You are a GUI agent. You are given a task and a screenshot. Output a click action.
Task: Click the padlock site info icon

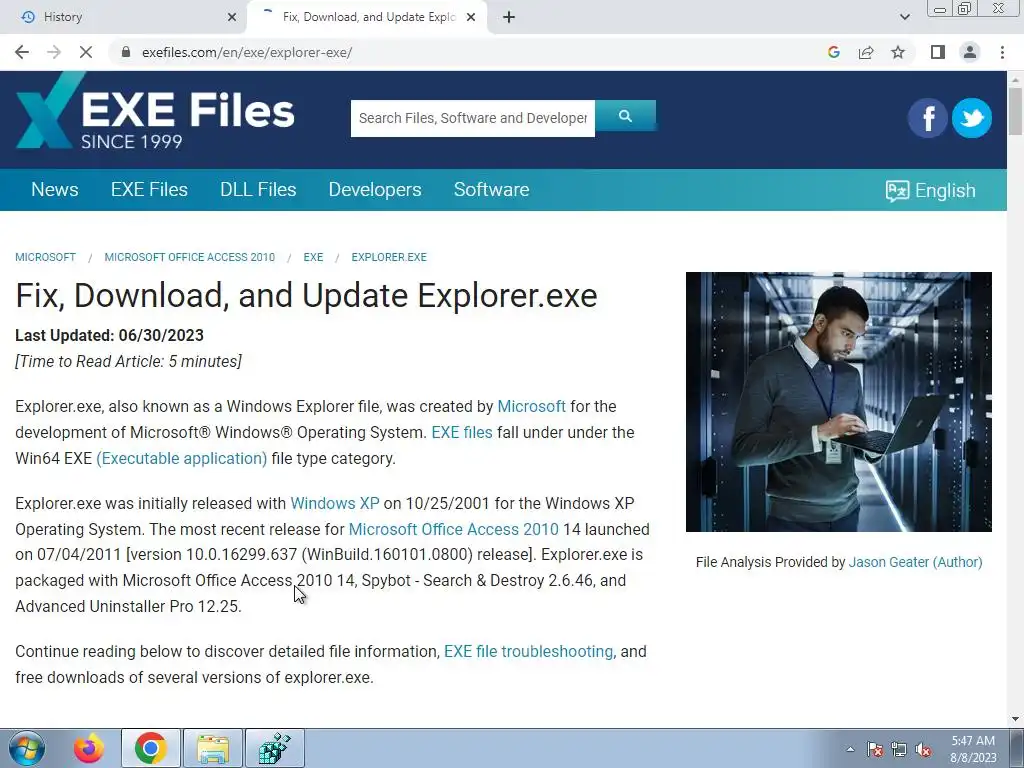[126, 52]
